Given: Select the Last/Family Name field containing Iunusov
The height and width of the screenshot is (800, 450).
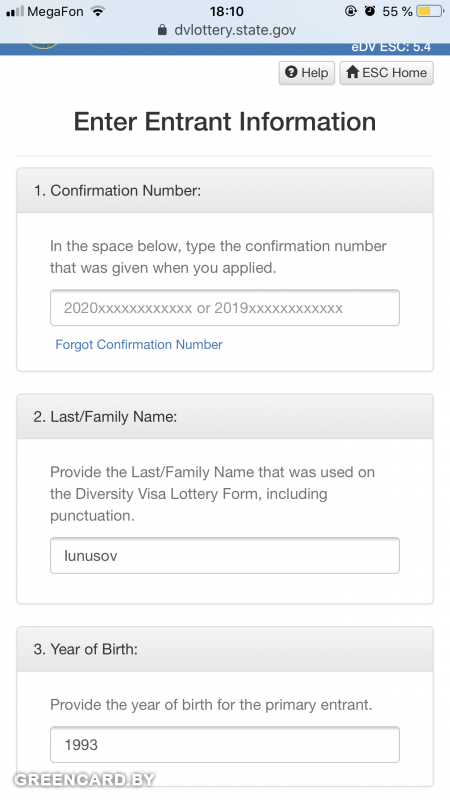Looking at the screenshot, I should 225,555.
